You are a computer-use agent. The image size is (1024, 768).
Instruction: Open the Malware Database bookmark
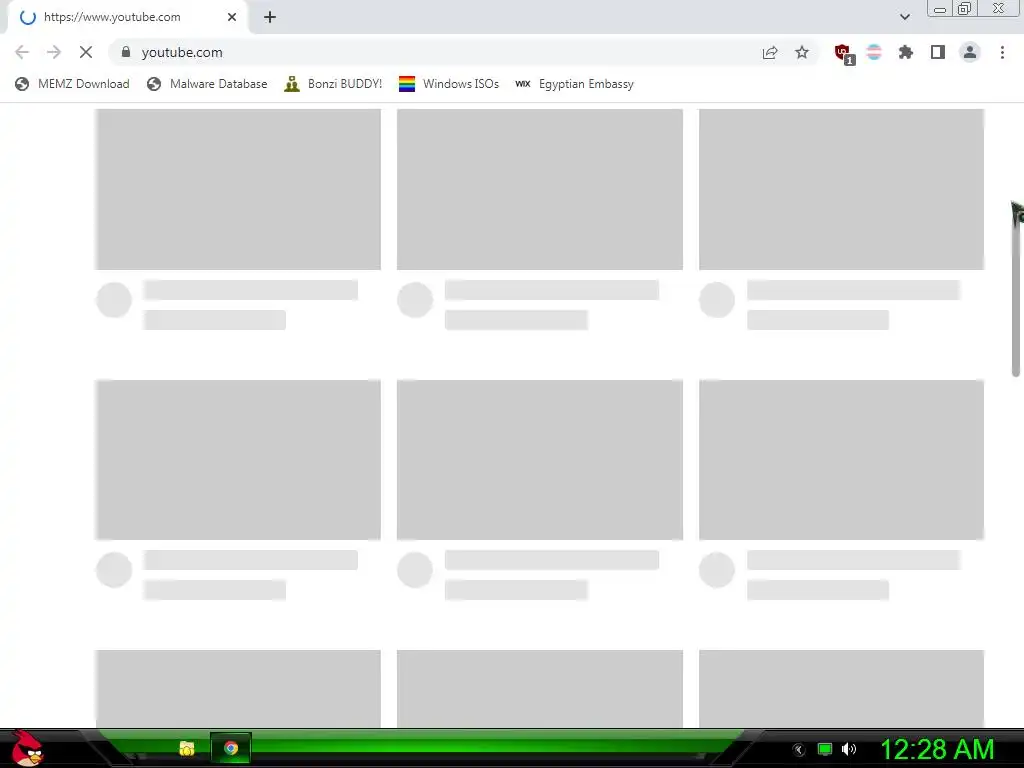[x=207, y=84]
